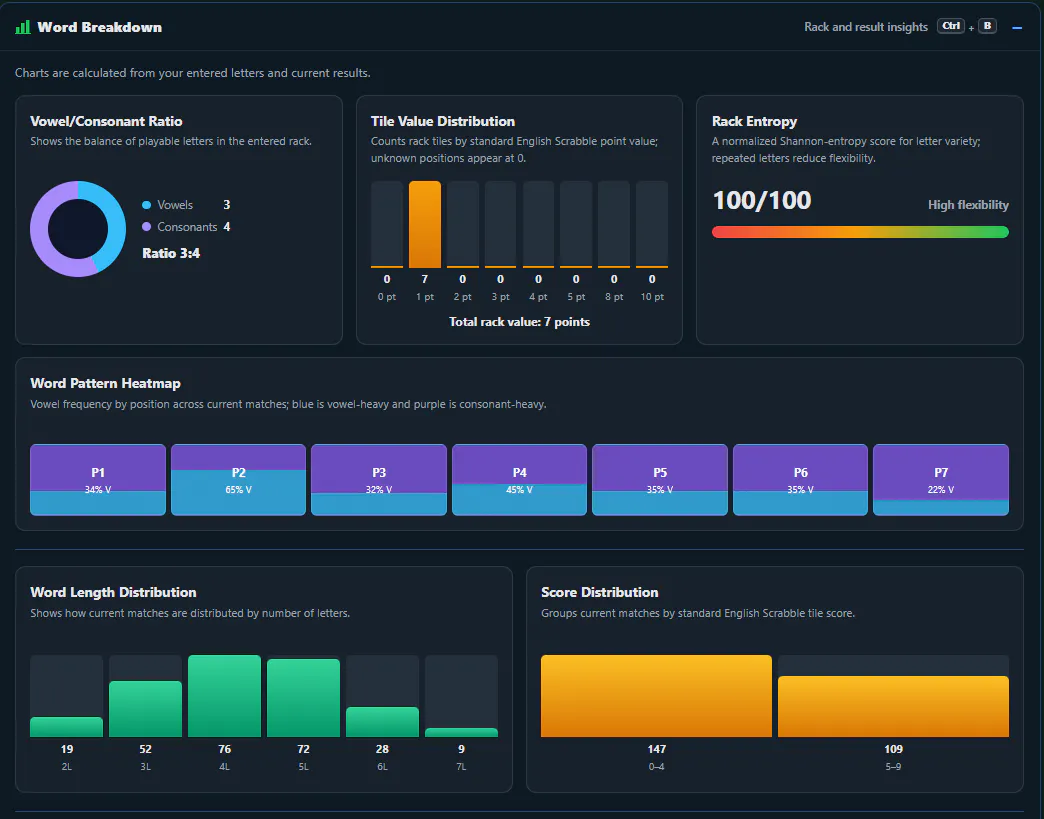Click the P4 45% V heatmap cell

click(x=519, y=480)
